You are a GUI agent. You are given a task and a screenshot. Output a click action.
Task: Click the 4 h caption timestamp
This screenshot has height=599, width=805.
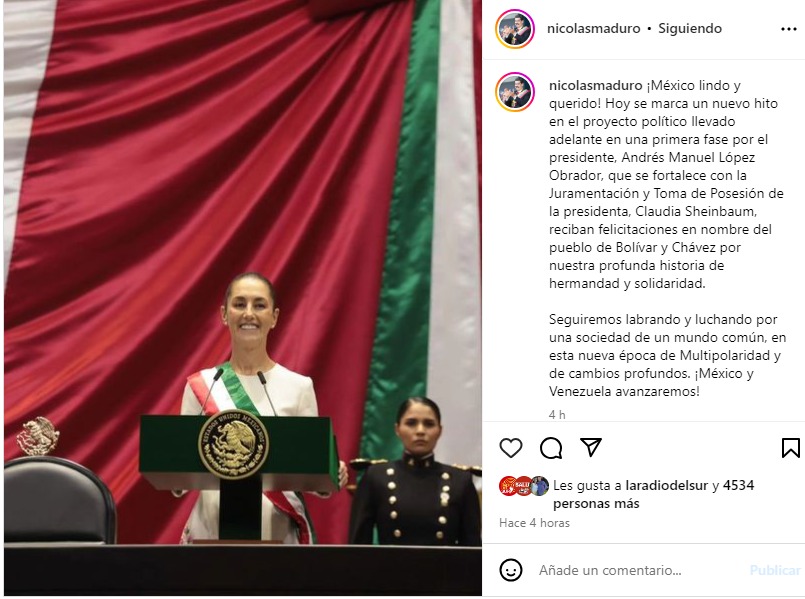[x=557, y=415]
